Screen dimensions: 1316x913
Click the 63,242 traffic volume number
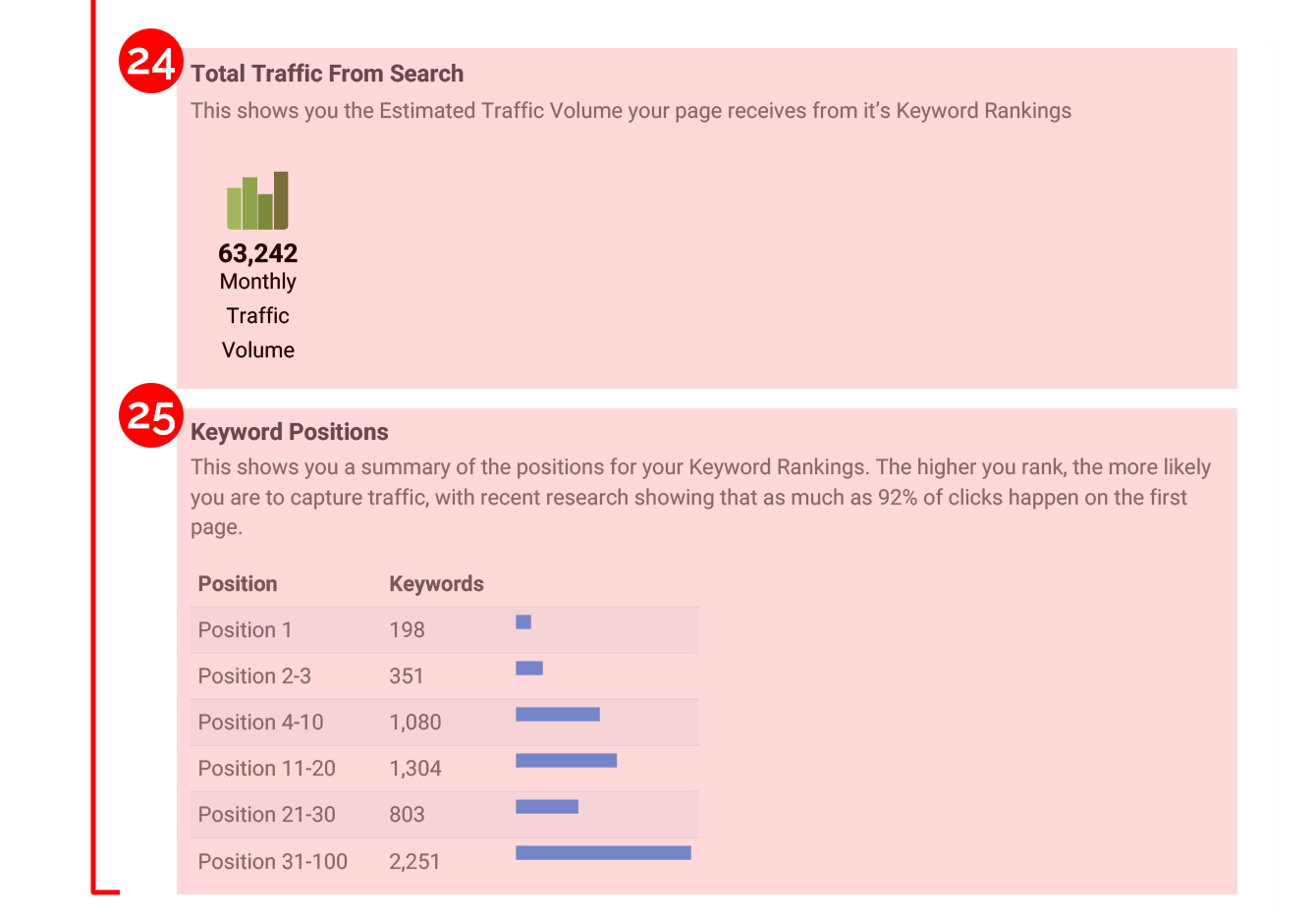pyautogui.click(x=257, y=253)
